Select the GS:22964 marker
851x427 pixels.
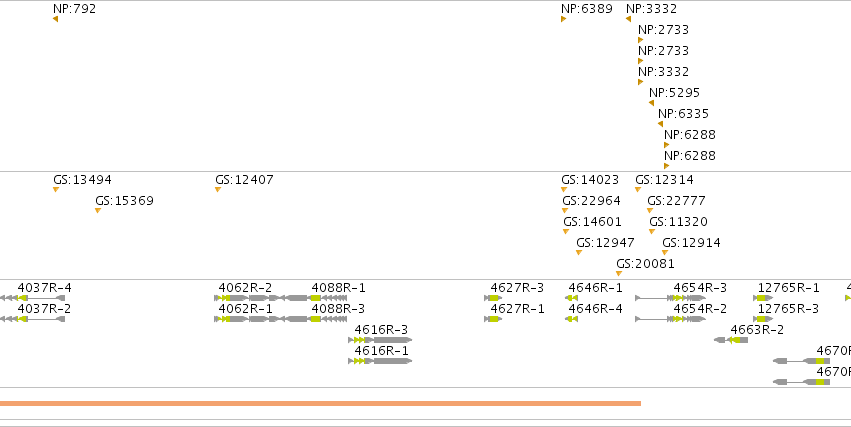point(565,211)
